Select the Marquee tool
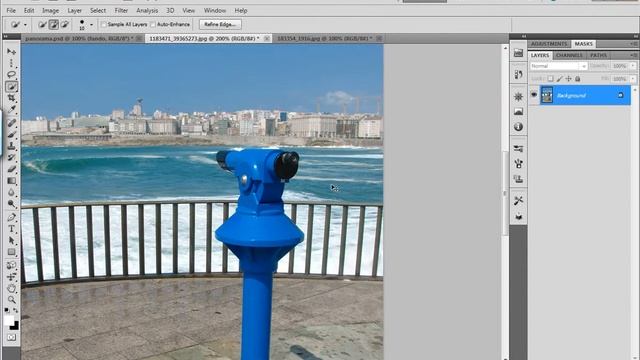640x360 pixels. [11, 63]
